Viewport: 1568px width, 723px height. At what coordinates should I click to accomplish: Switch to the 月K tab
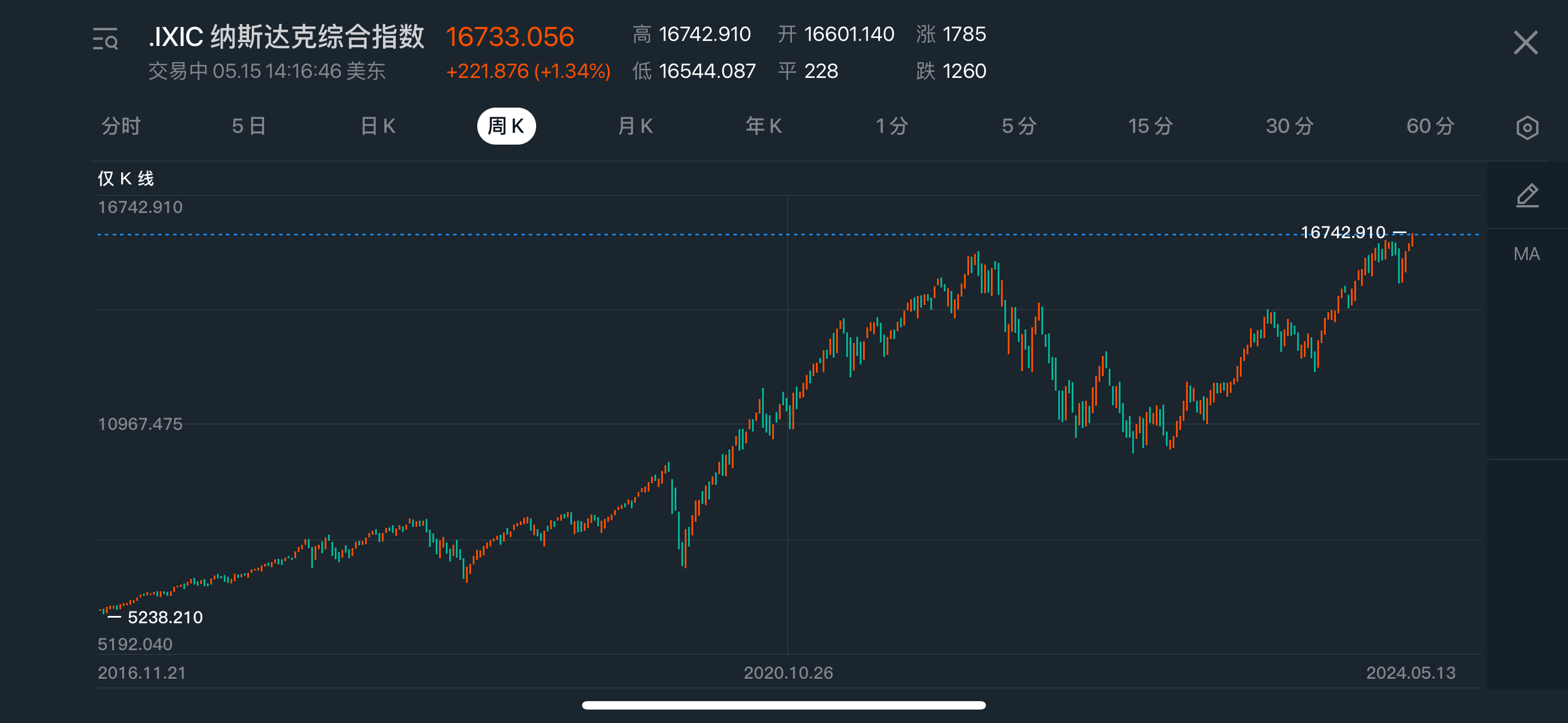[635, 126]
